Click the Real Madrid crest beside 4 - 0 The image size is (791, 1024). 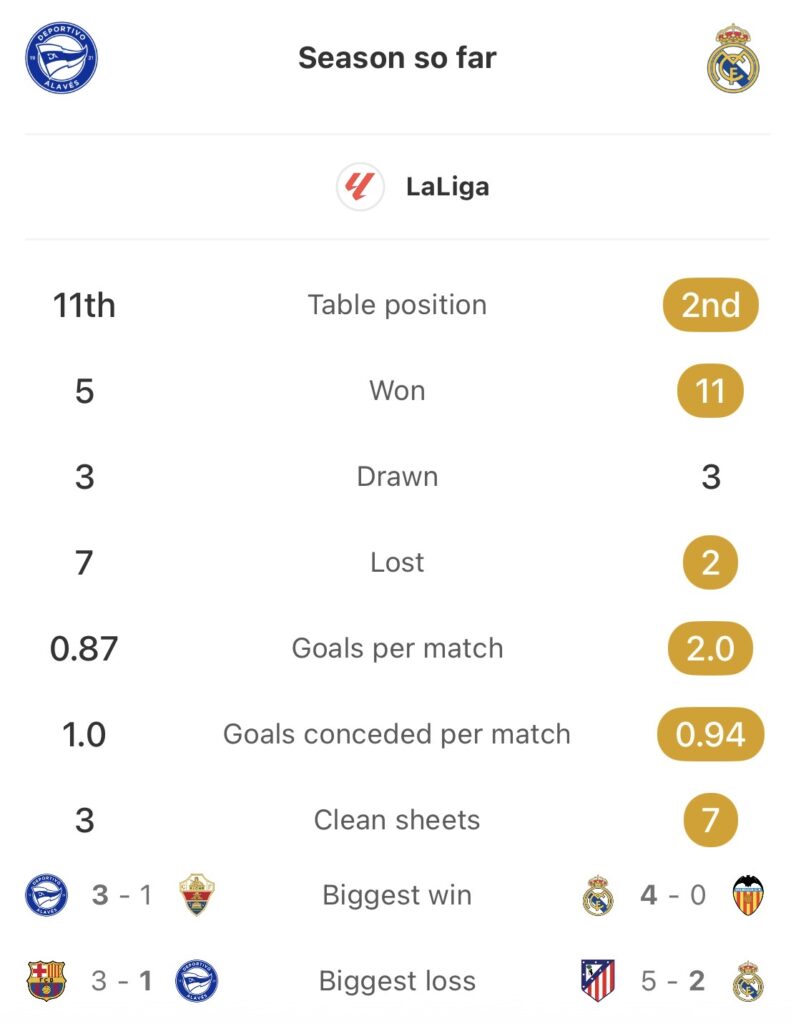[x=598, y=894]
